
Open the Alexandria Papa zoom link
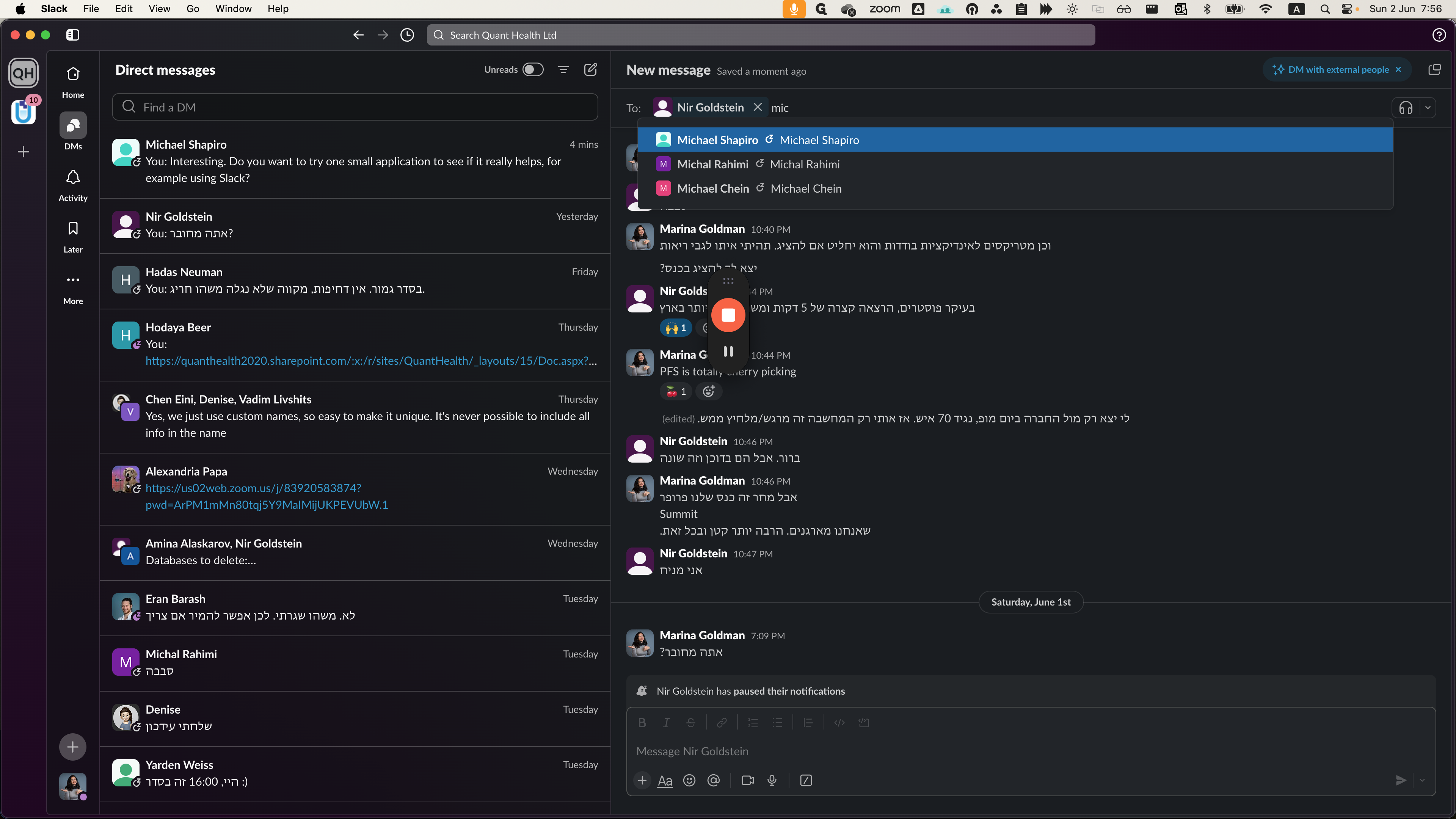[267, 496]
